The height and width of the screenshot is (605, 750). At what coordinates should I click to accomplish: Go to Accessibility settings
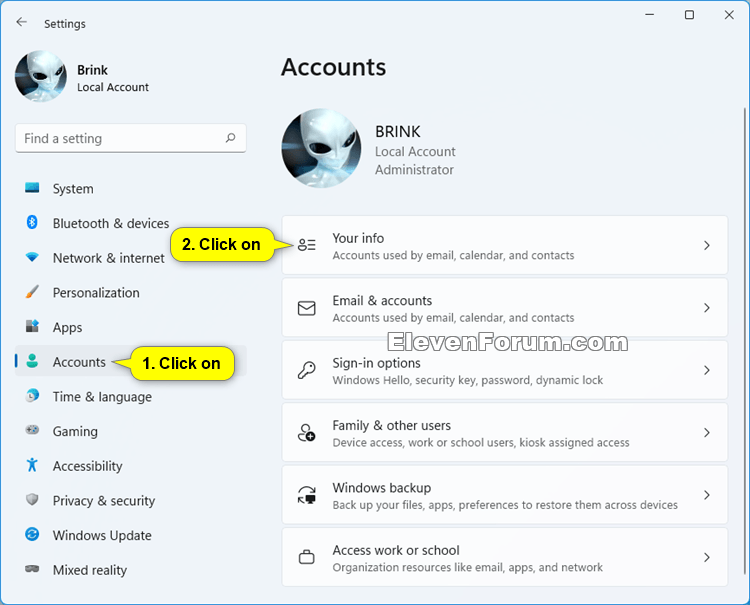[x=131, y=466]
